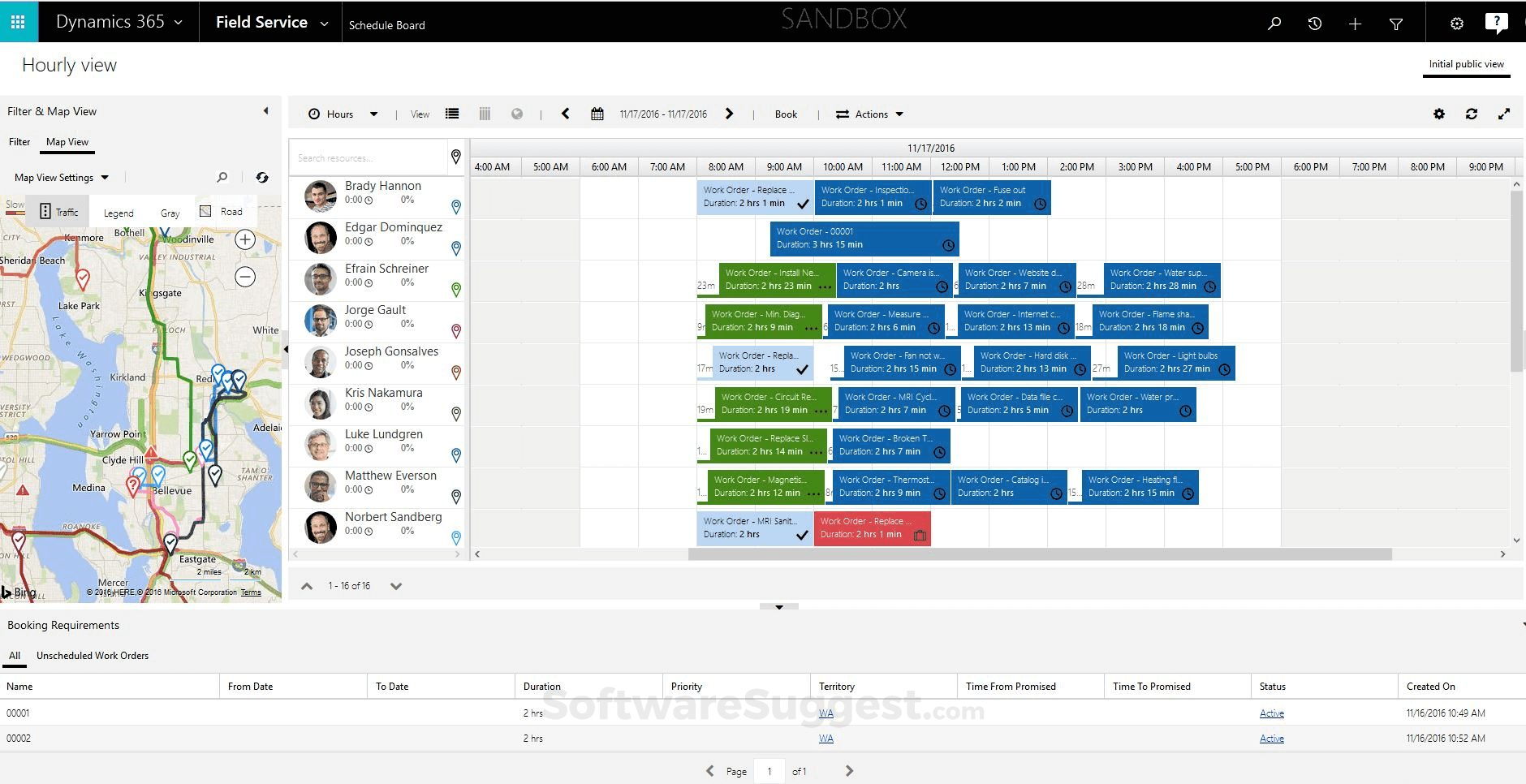Image resolution: width=1526 pixels, height=784 pixels.
Task: Click the search magnifier in Map View Settings
Action: tap(222, 177)
